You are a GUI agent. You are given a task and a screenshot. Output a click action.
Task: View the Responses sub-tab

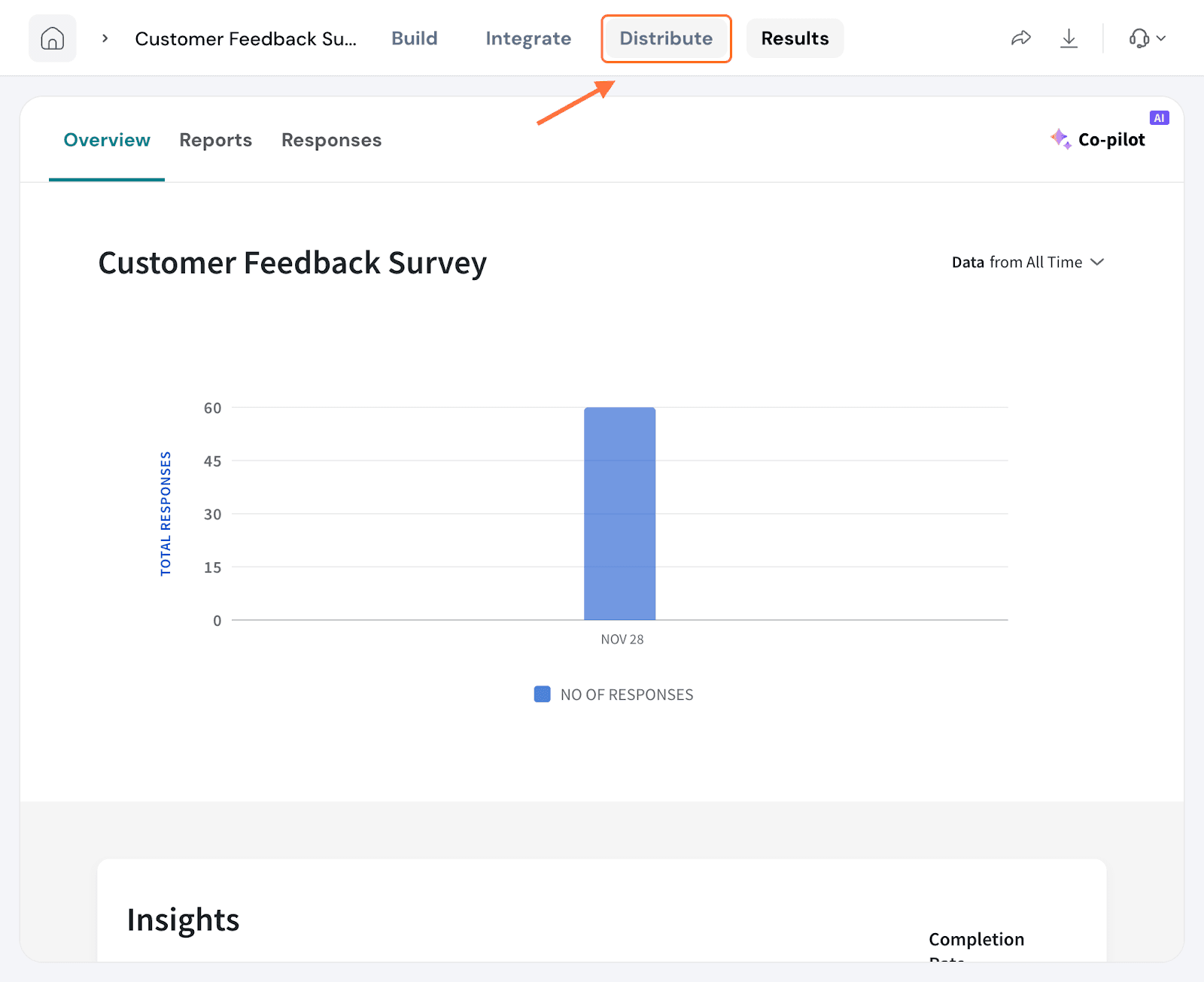tap(331, 140)
